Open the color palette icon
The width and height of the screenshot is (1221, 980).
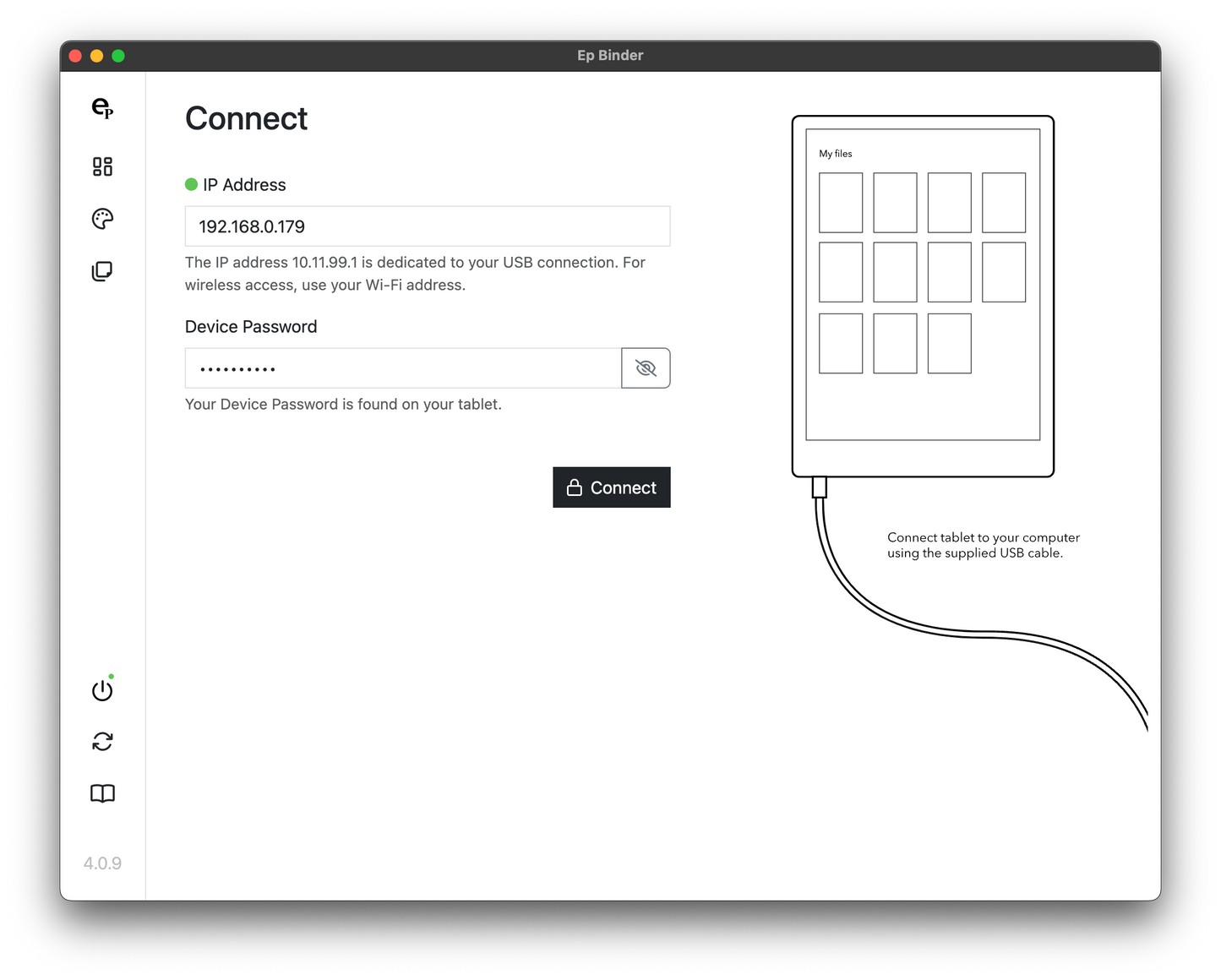[101, 219]
